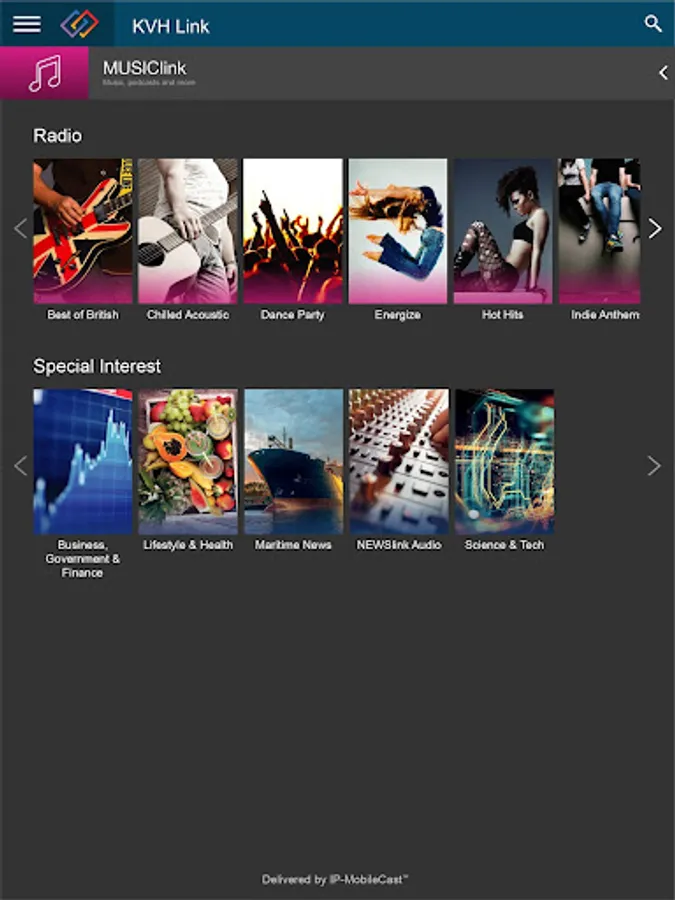The height and width of the screenshot is (900, 675).
Task: Click the Business, Government & Finance label
Action: pos(83,558)
